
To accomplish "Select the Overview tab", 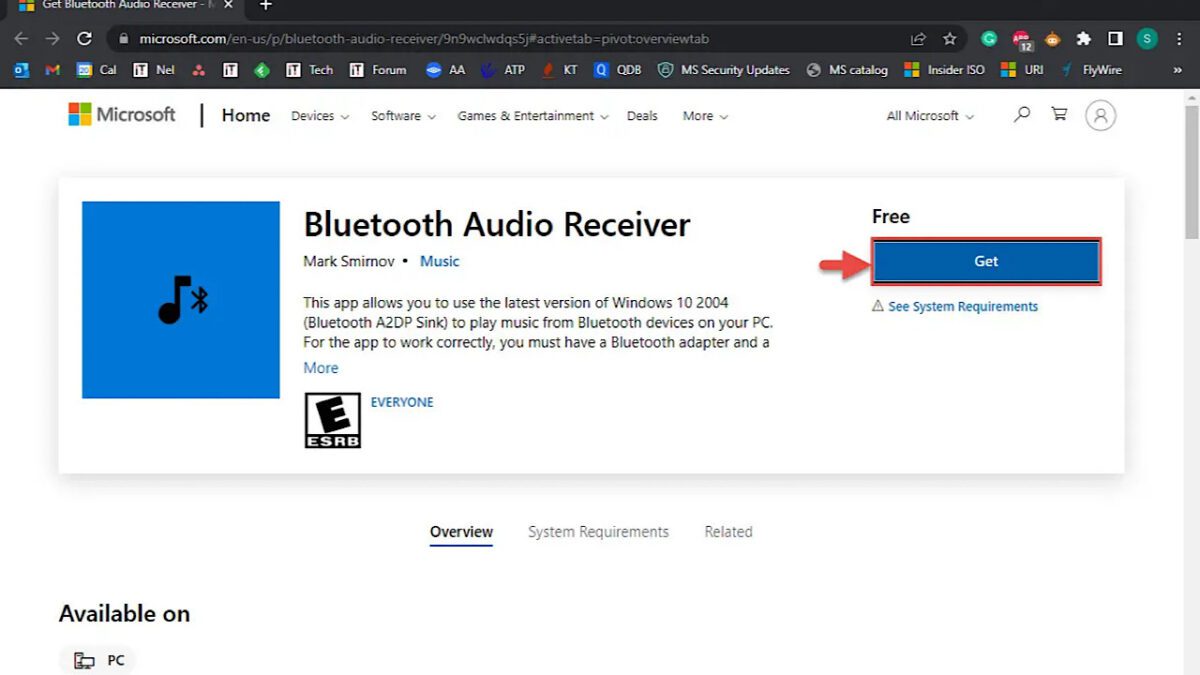I will (x=461, y=532).
